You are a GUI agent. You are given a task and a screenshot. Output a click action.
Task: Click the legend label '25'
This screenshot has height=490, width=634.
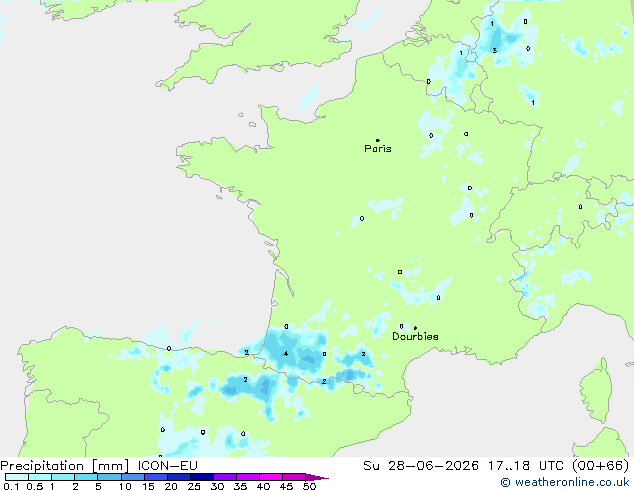194,486
